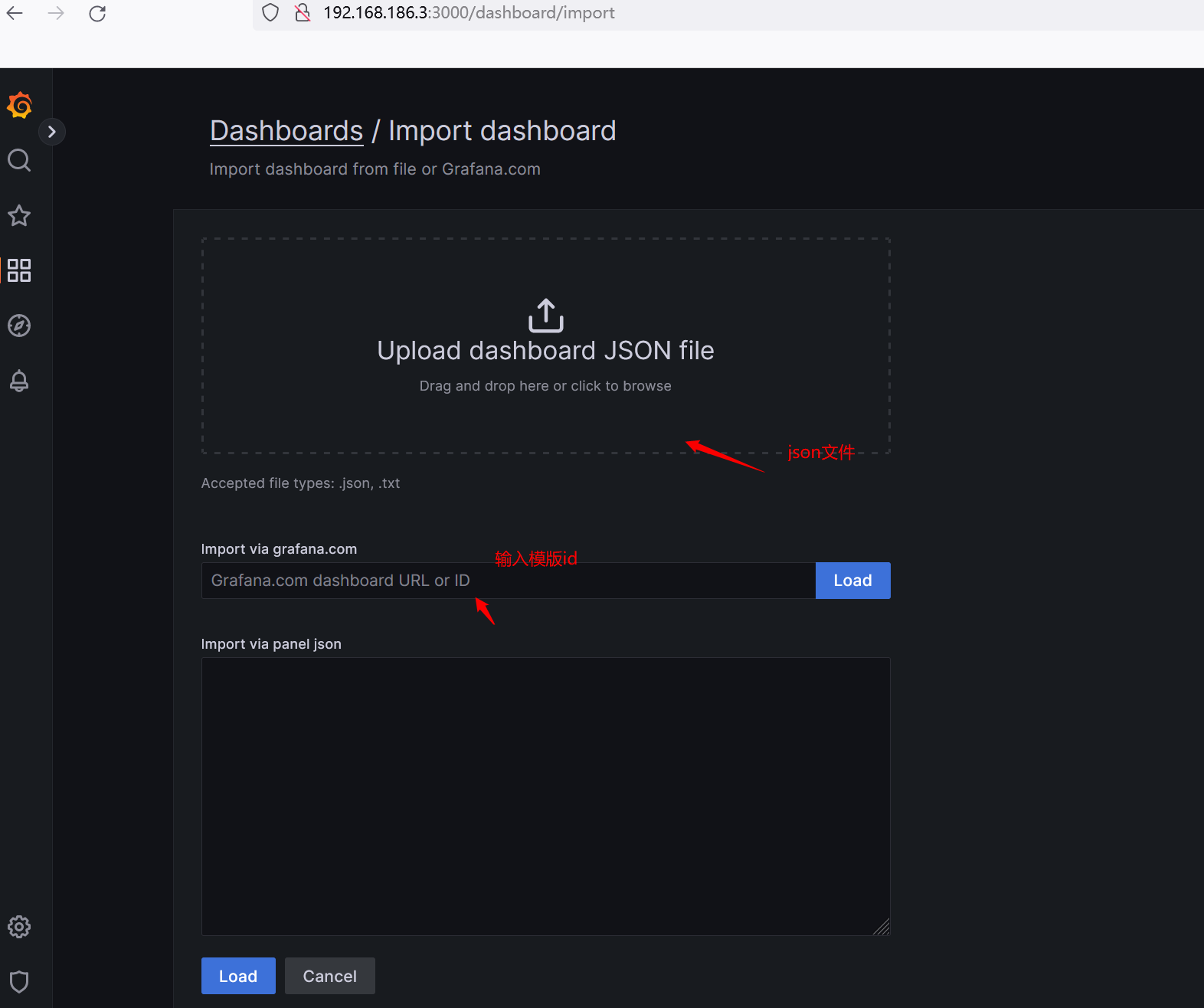Grab the textarea resize handle corner

pos(882,927)
